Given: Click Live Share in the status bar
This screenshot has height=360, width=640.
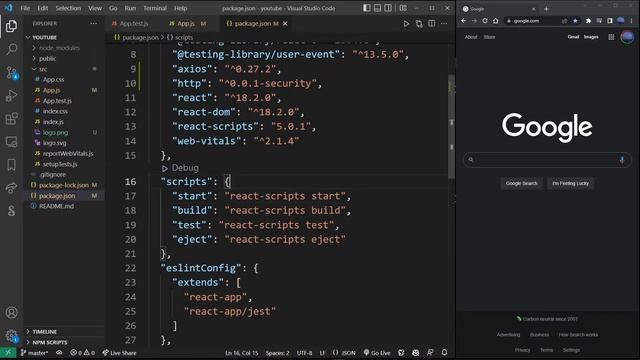Looking at the screenshot, I should coord(119,353).
